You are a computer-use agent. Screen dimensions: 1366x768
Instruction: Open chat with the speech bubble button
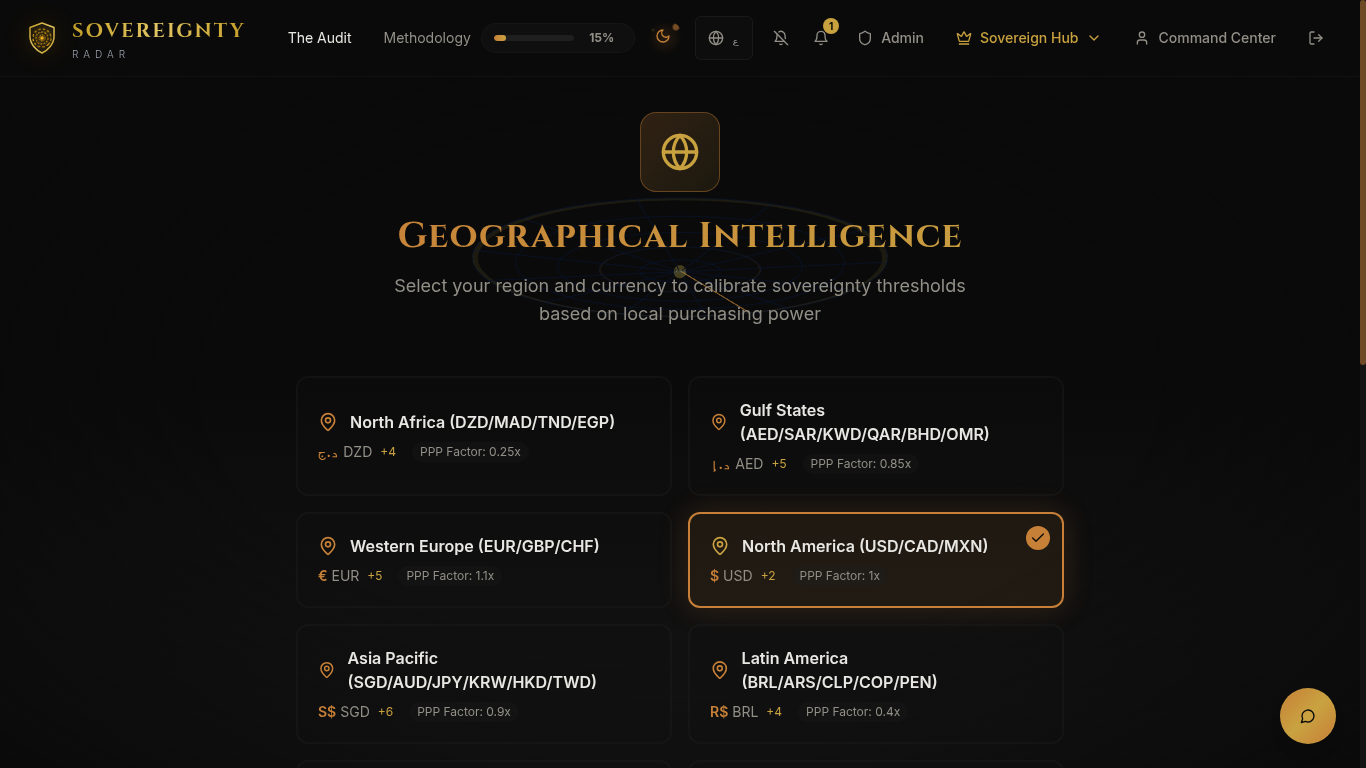(1308, 716)
